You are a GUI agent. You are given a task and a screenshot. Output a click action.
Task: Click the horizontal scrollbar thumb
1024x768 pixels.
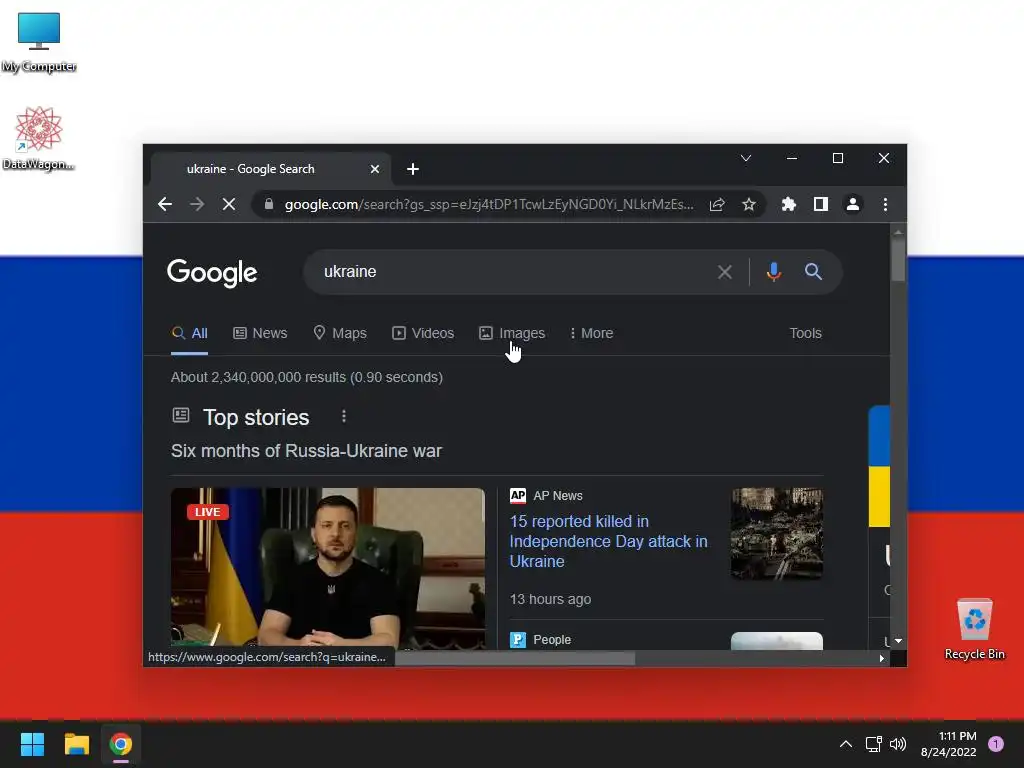pos(515,658)
